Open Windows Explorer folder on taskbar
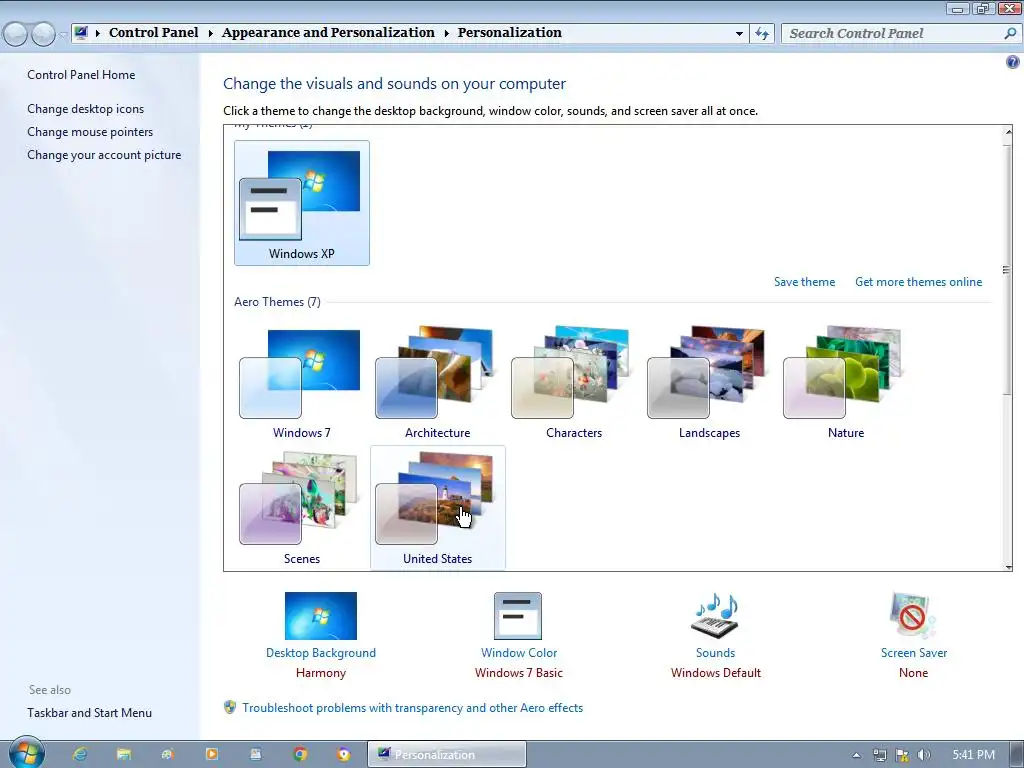1024x768 pixels. (x=123, y=754)
